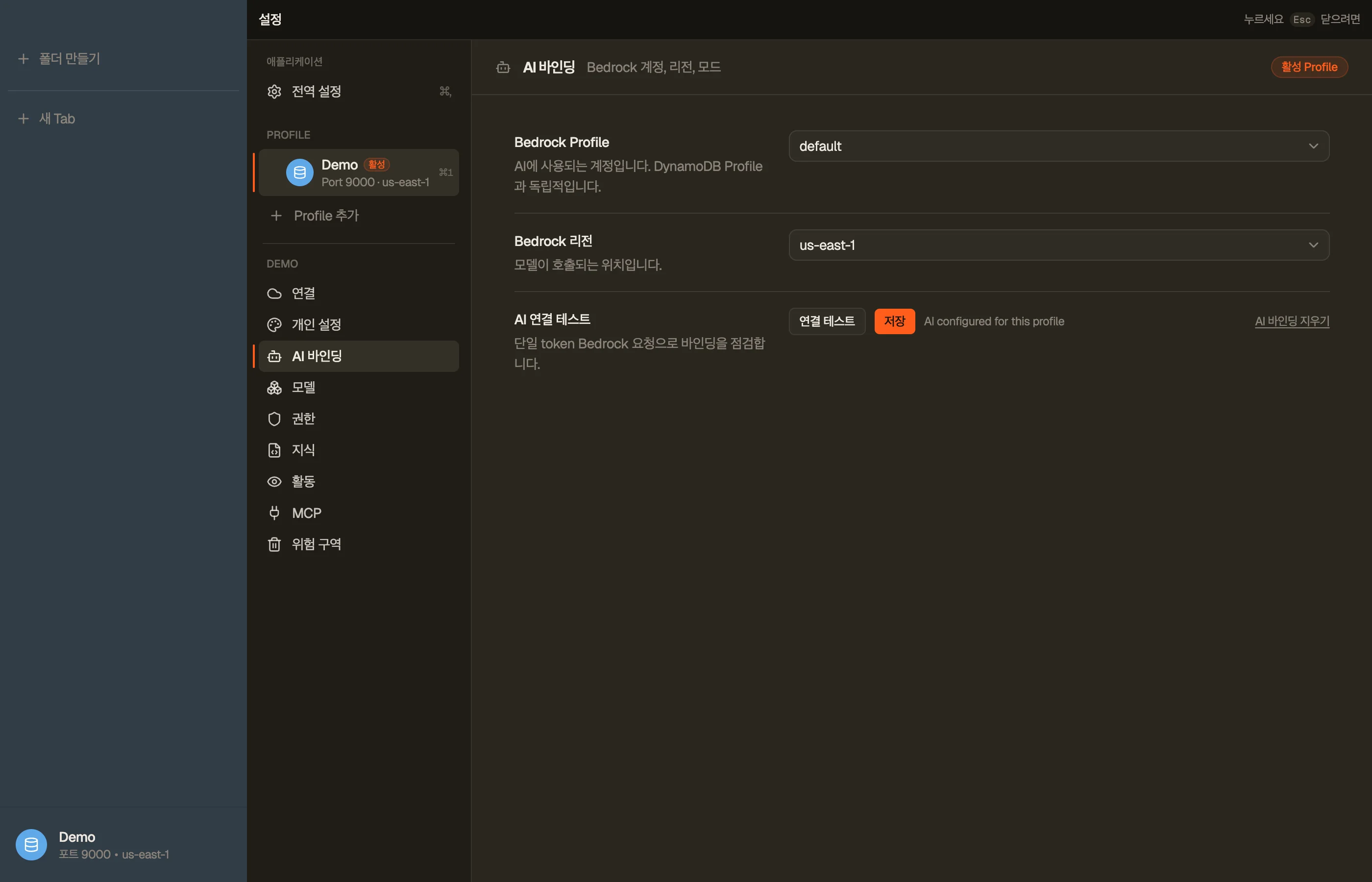Click the AI 연결 테스트 label
This screenshot has height=882, width=1372.
(x=552, y=319)
